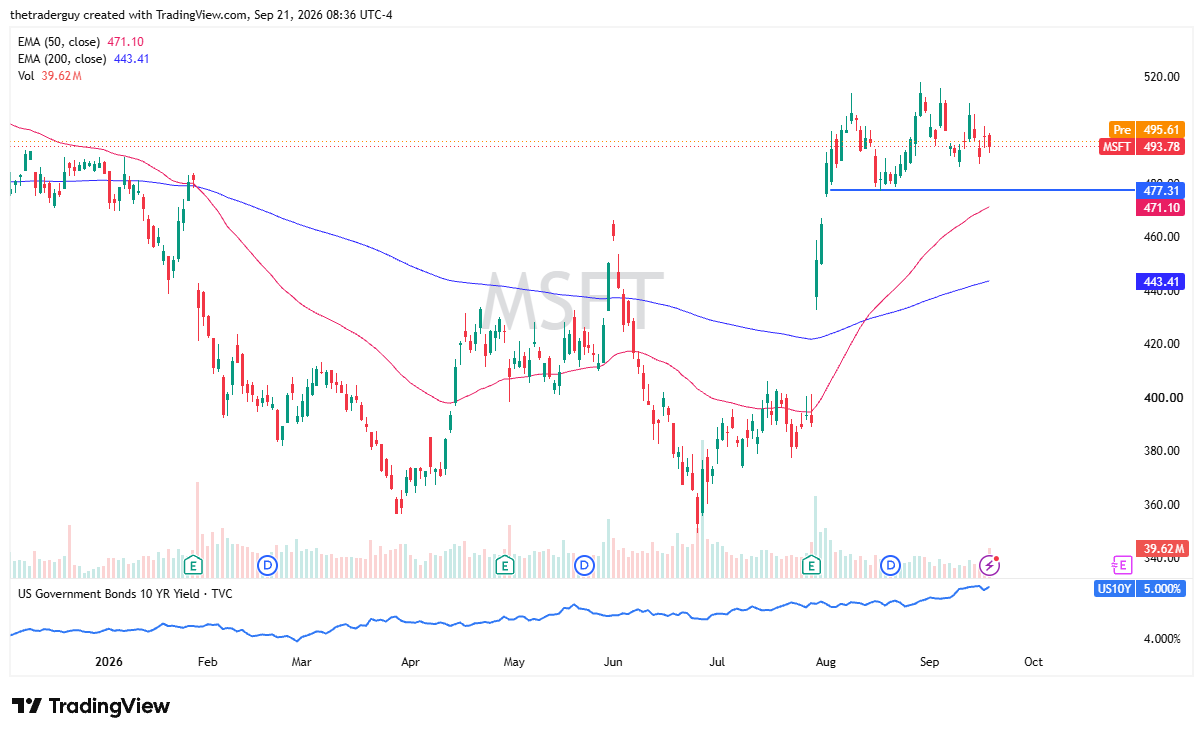Click the Jun time axis label
Screen dimensions: 1203x736
[614, 662]
